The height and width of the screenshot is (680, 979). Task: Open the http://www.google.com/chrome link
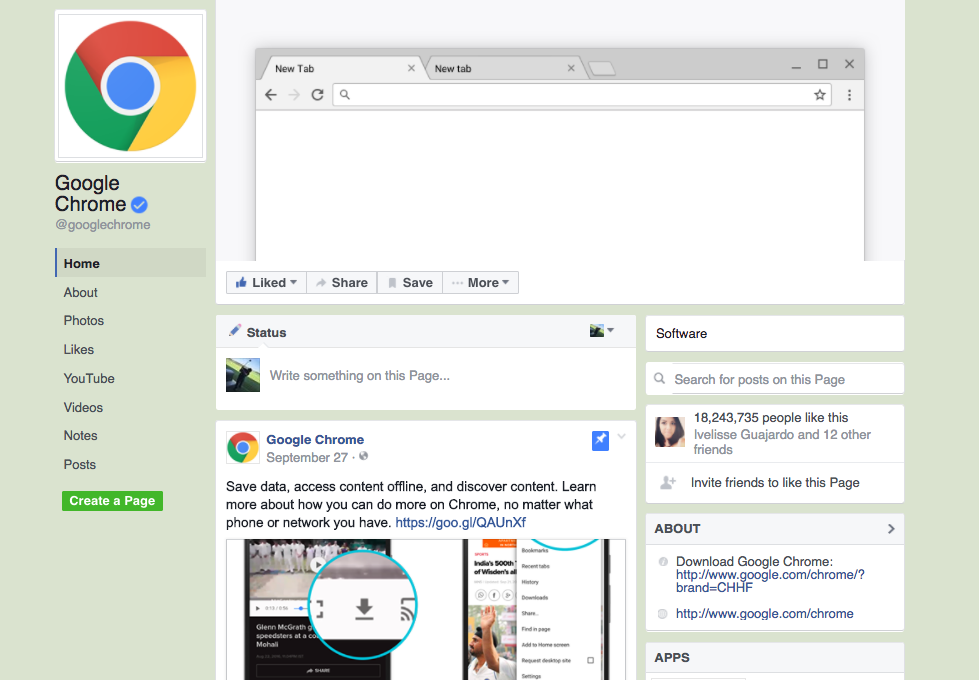click(x=764, y=614)
